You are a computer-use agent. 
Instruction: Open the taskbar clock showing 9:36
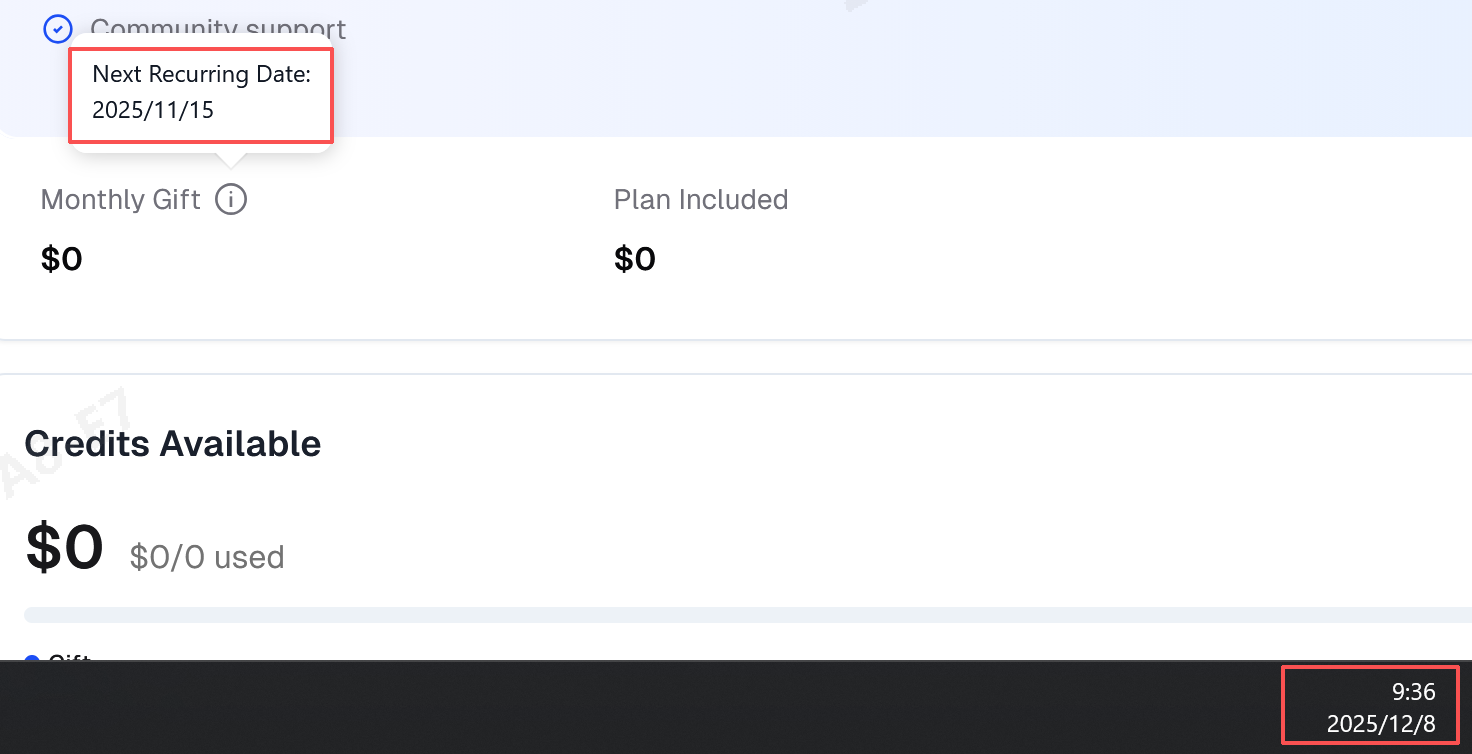pyautogui.click(x=1414, y=692)
